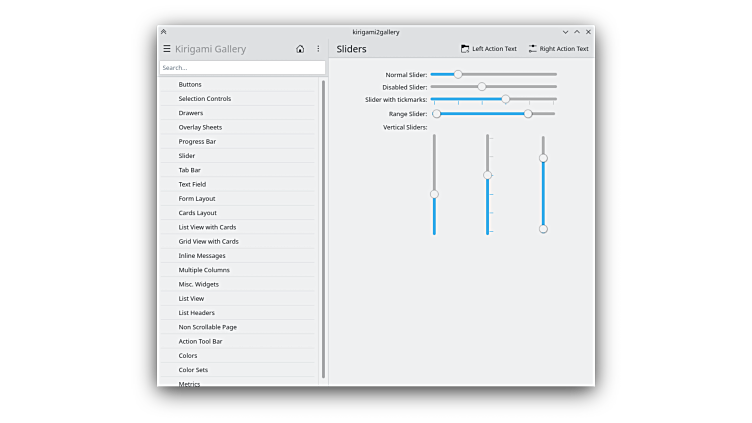
Task: Select Color Sets in the sidebar
Action: point(193,370)
